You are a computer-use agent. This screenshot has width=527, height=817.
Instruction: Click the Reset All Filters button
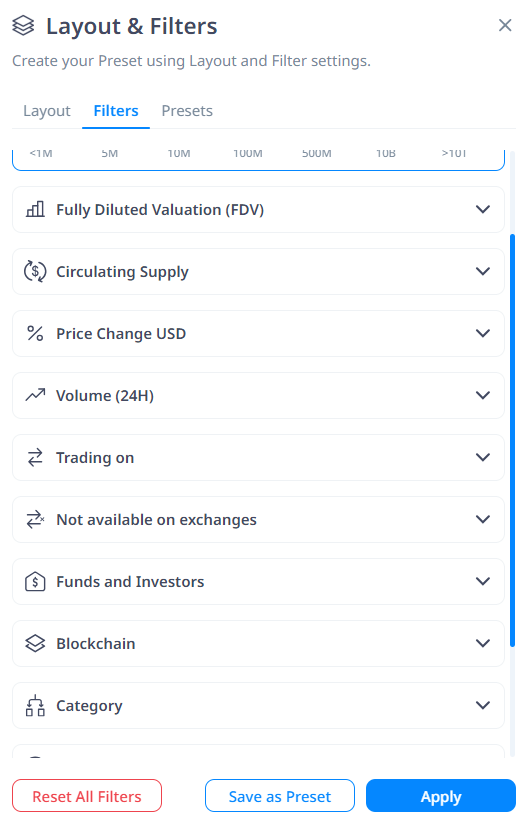pyautogui.click(x=87, y=796)
